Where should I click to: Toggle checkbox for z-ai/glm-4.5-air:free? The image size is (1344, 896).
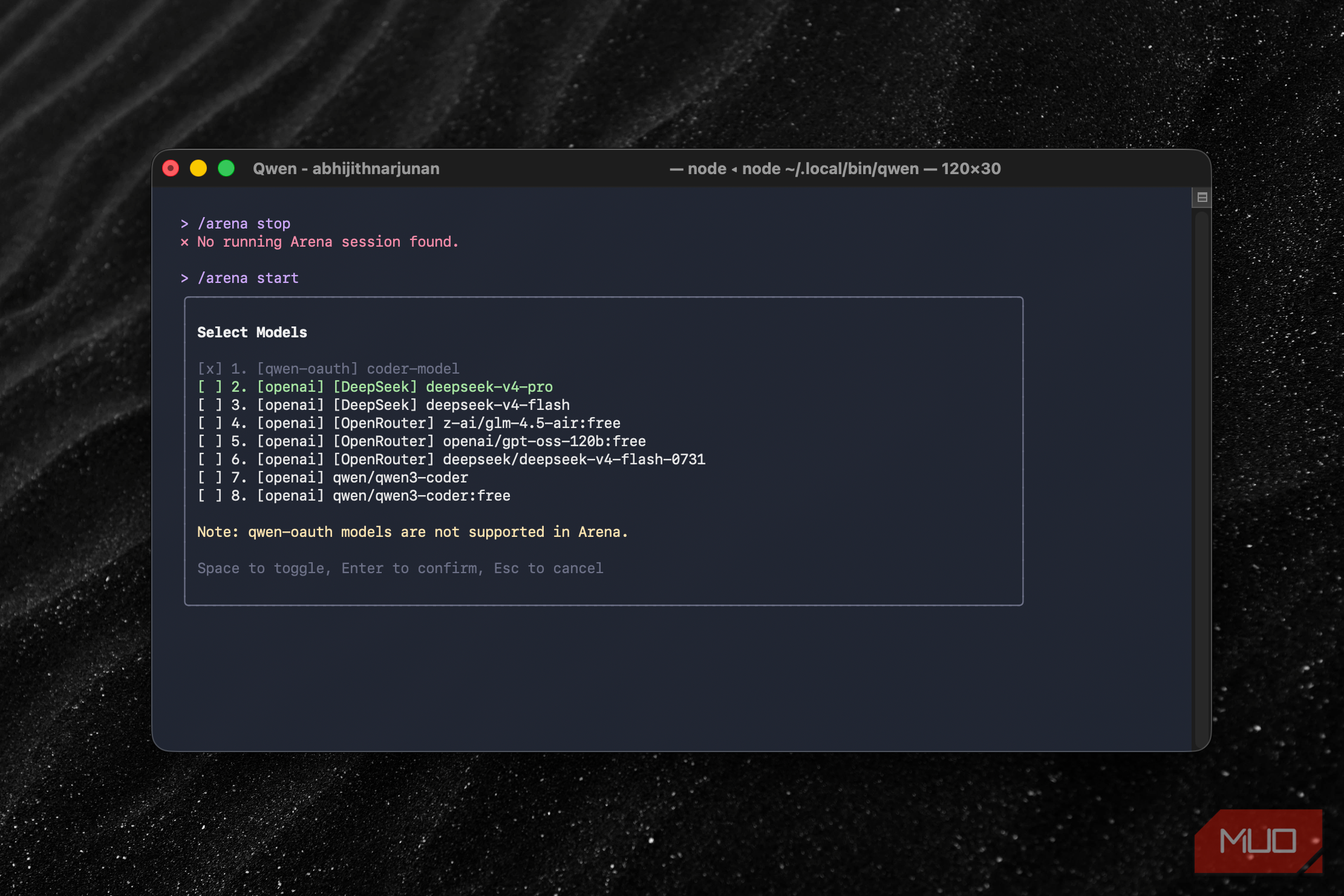pos(210,423)
